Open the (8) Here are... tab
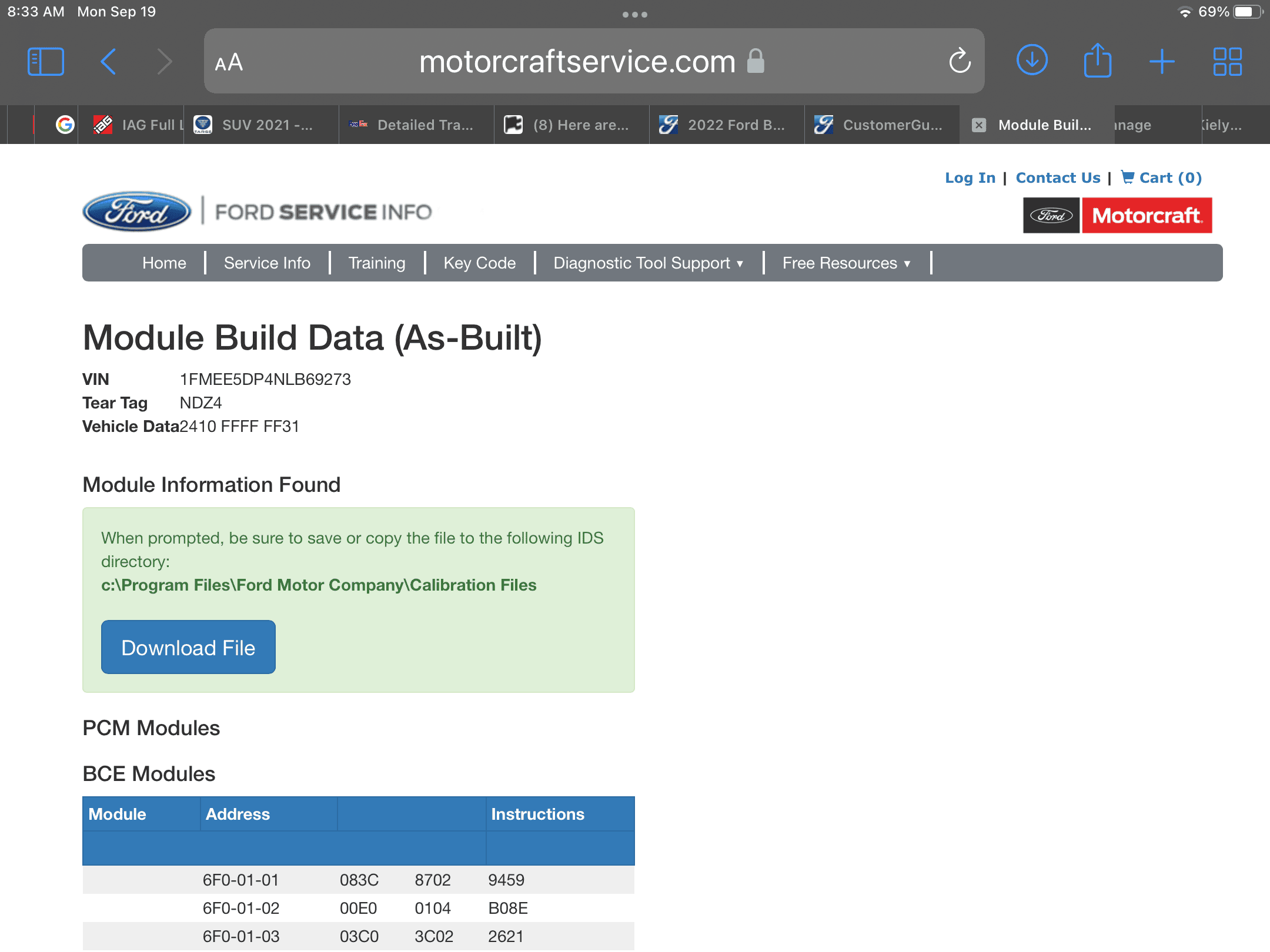The width and height of the screenshot is (1270, 952). click(x=571, y=125)
